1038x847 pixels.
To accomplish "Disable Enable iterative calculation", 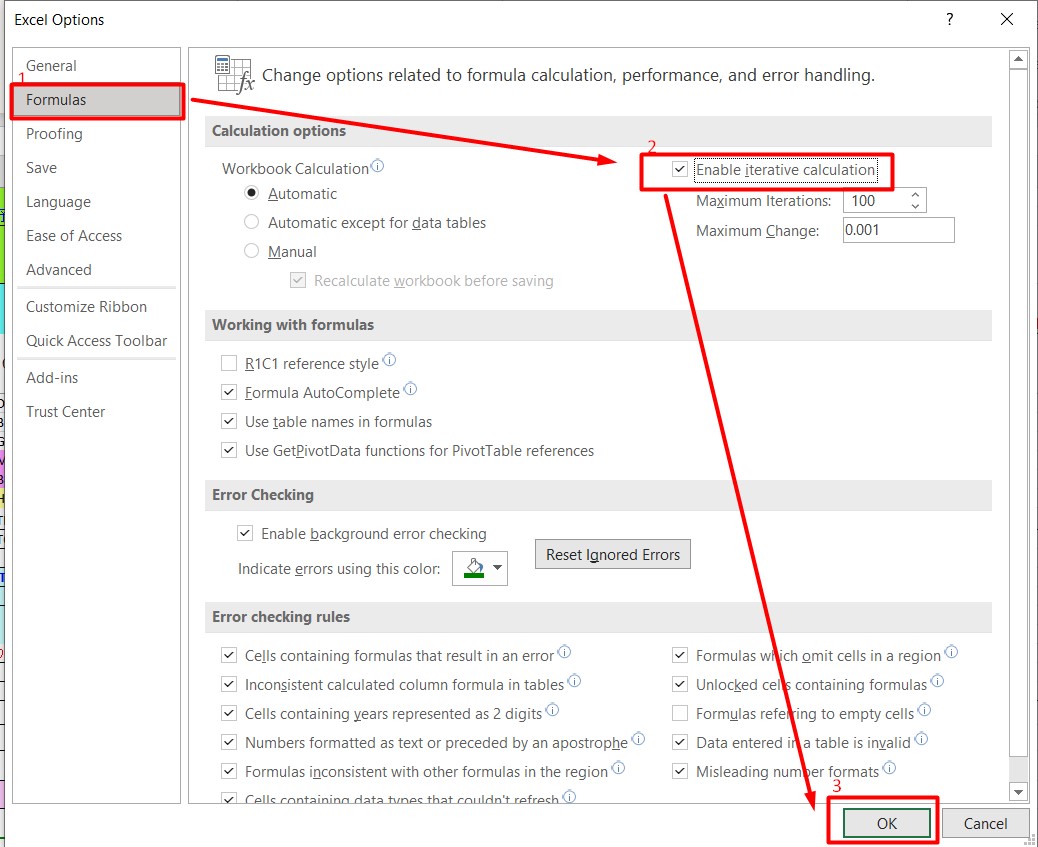I will click(x=679, y=169).
